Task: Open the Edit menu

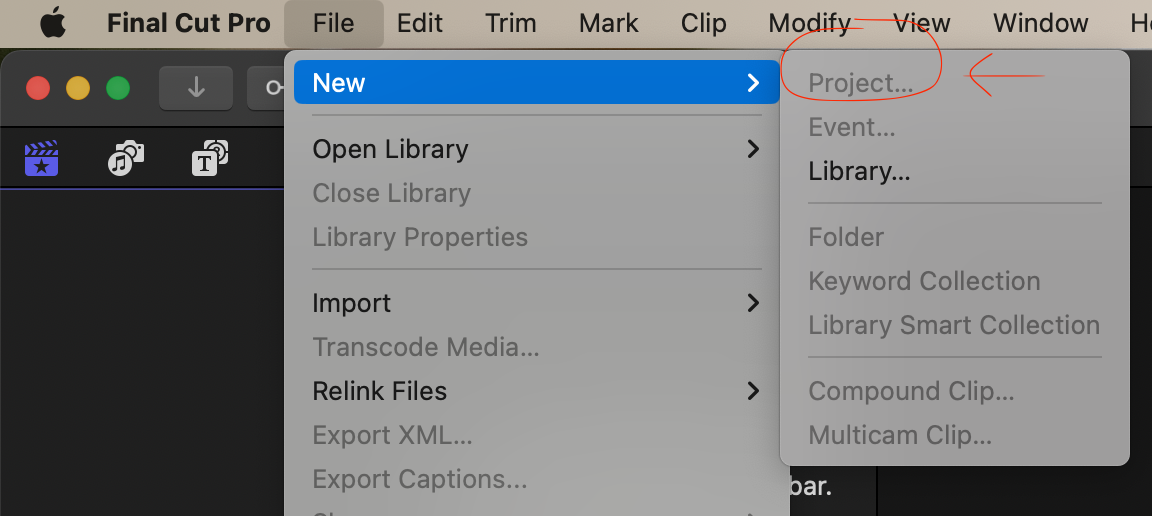Action: coord(419,23)
